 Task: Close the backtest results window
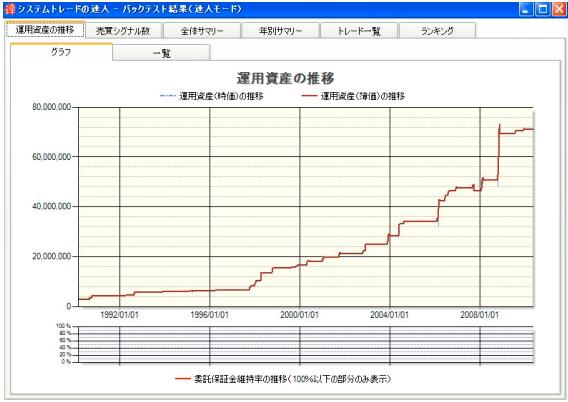coord(559,9)
